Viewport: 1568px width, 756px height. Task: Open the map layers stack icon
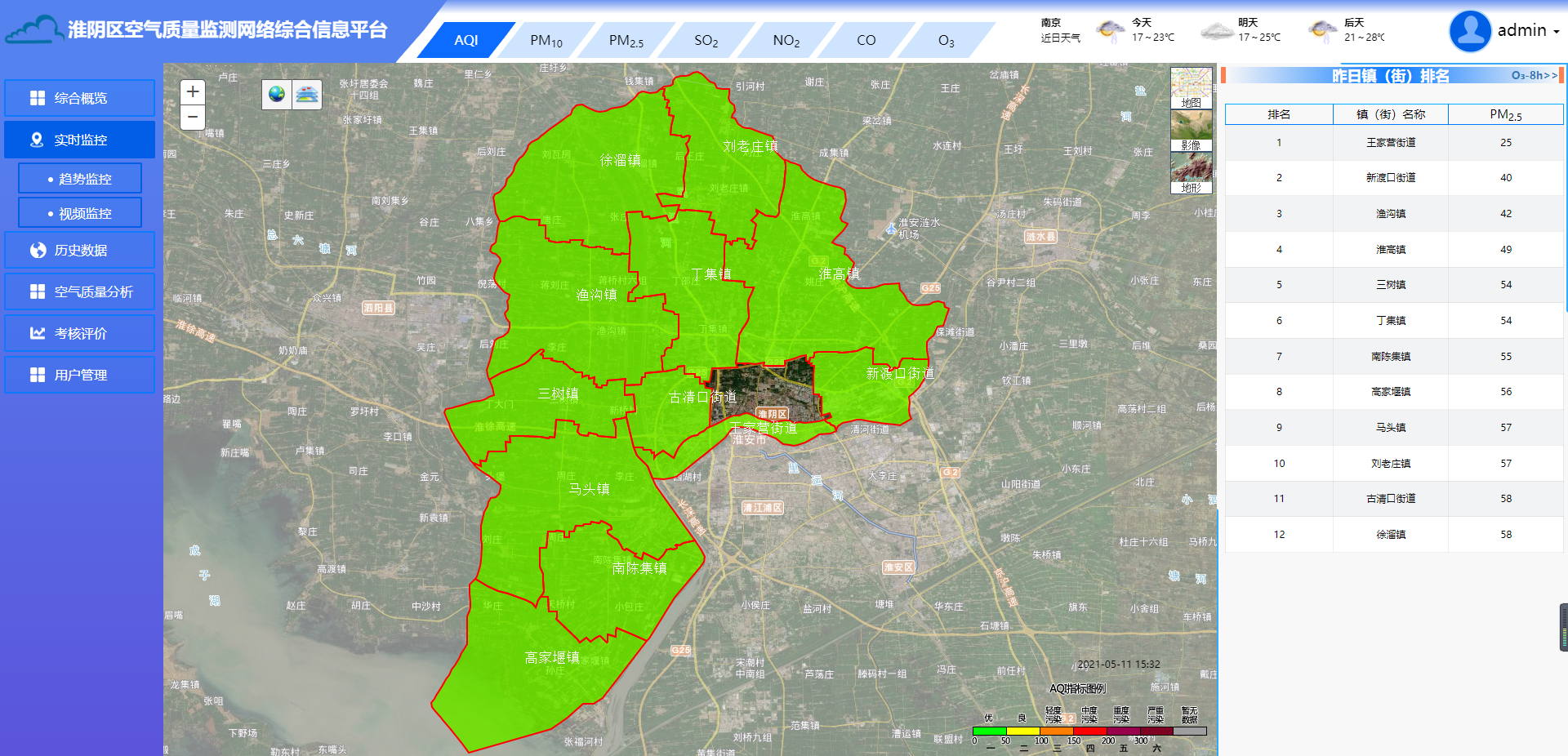307,94
